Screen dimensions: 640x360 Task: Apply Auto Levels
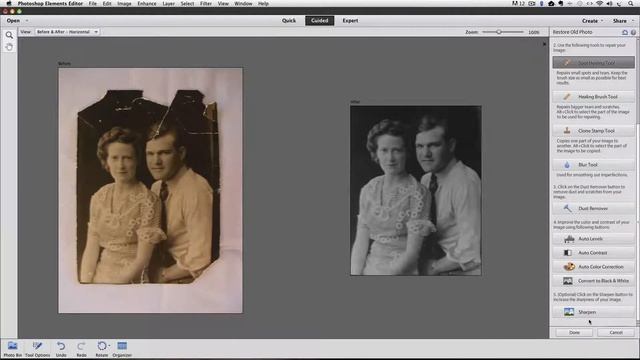[593, 239]
